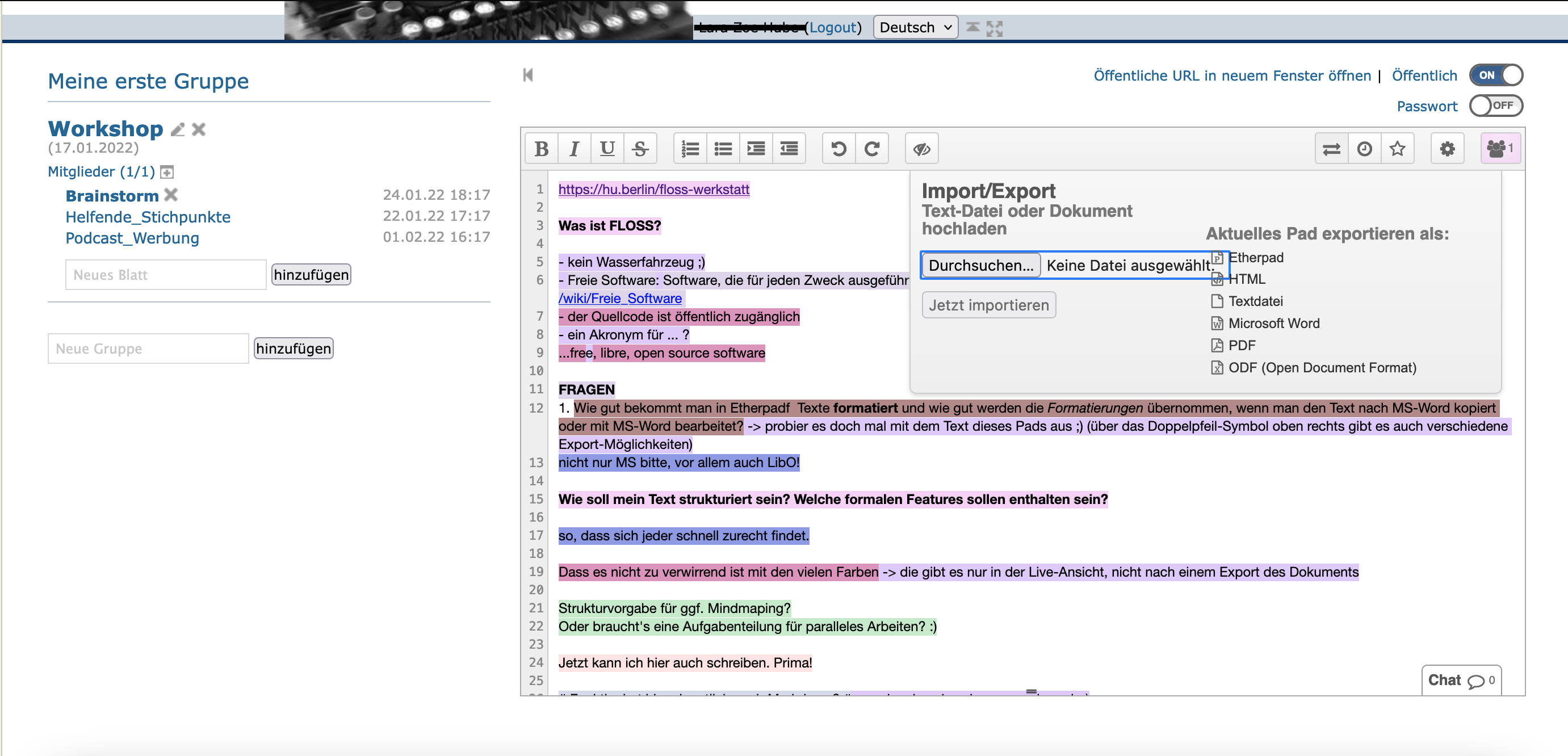Save revision with the star icon
Viewport: 1568px width, 756px height.
click(1398, 149)
